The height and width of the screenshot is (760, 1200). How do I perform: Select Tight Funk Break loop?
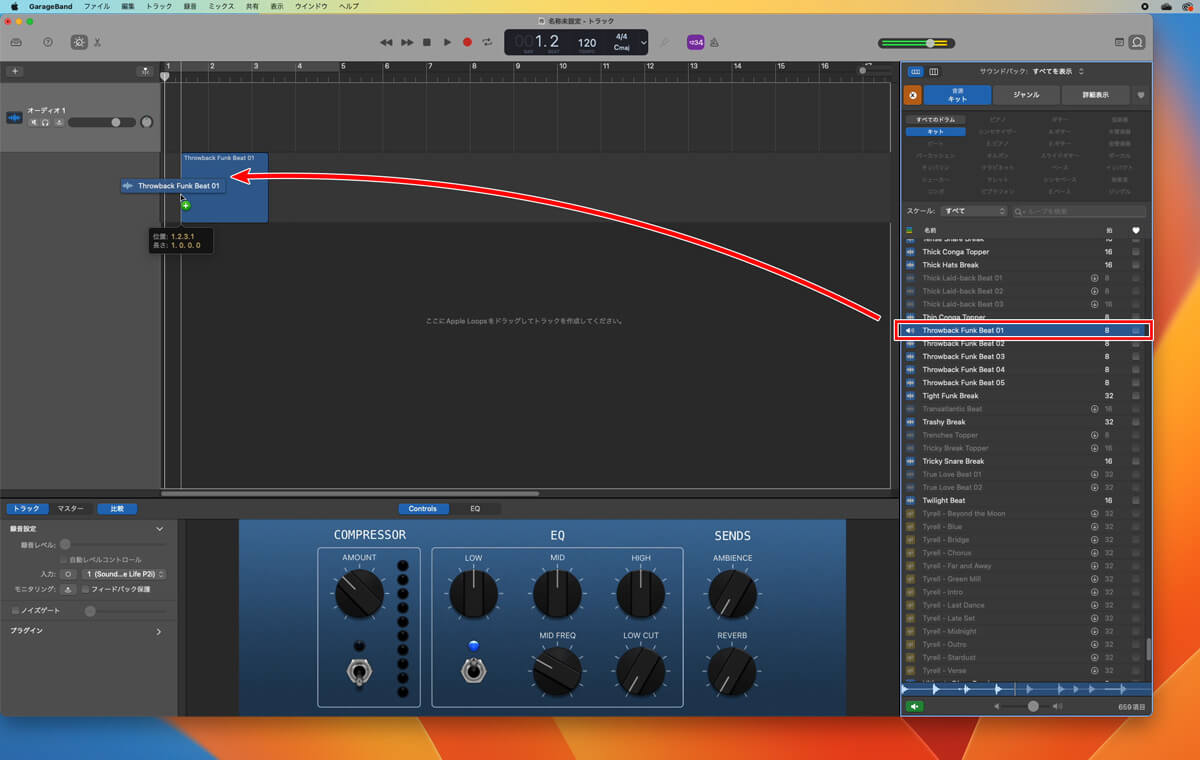click(1026, 396)
